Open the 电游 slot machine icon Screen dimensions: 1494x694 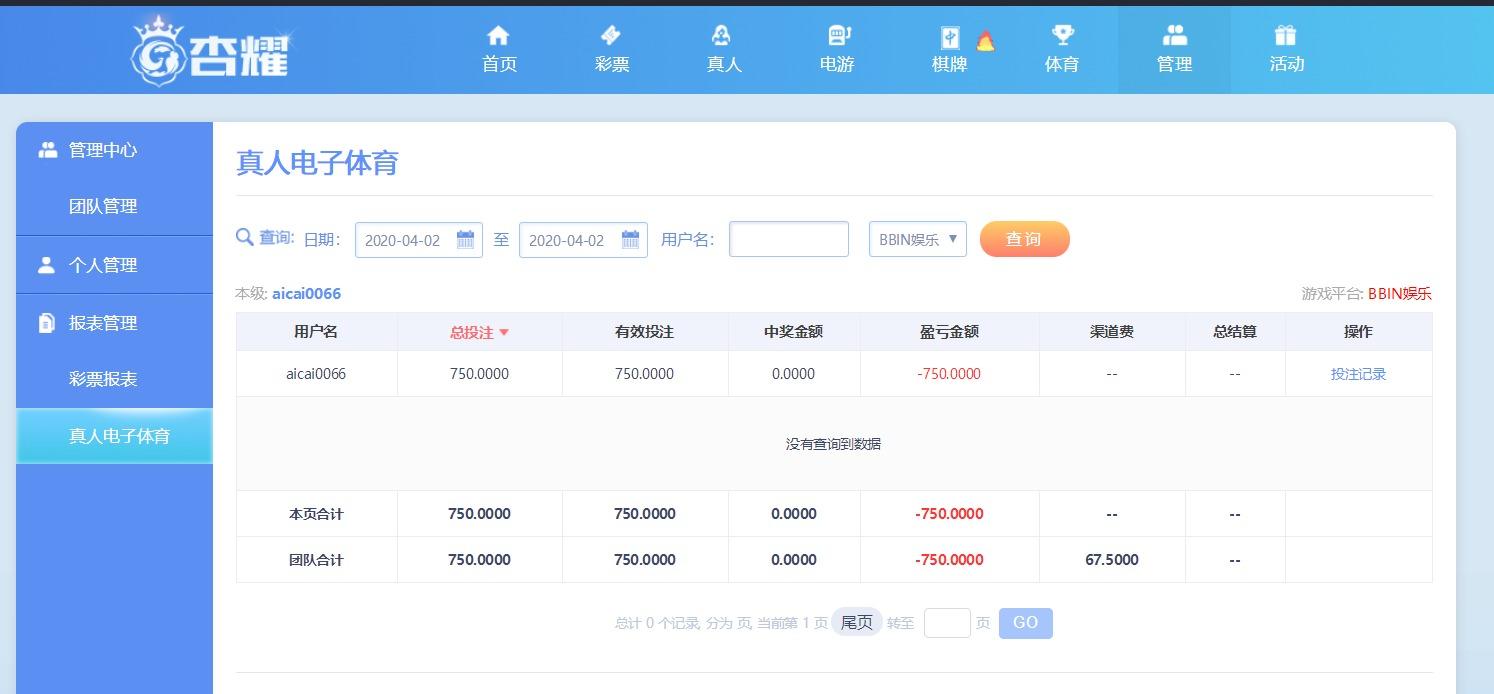(838, 36)
